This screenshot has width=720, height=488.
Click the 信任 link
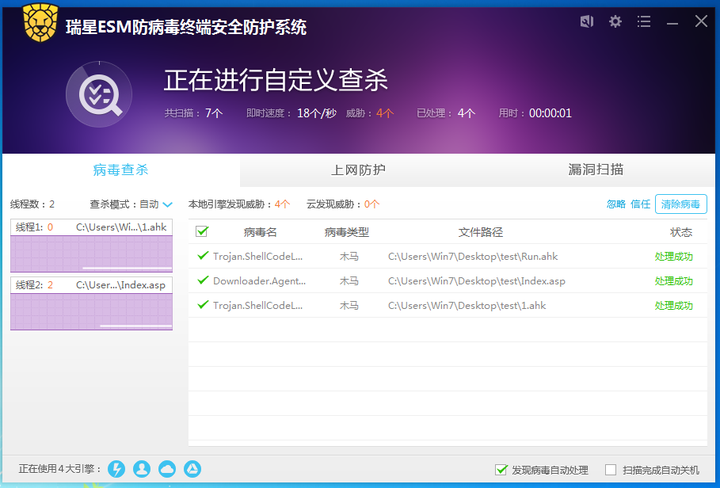640,204
